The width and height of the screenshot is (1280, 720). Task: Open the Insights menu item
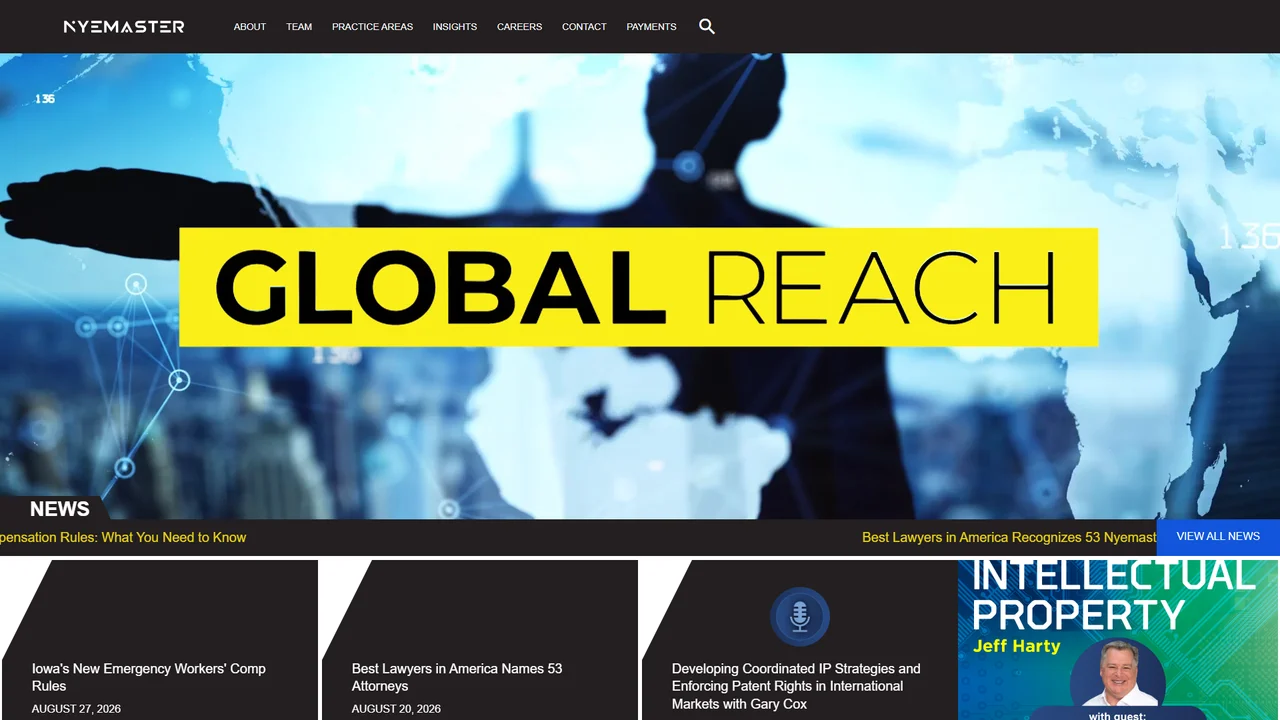click(x=455, y=27)
